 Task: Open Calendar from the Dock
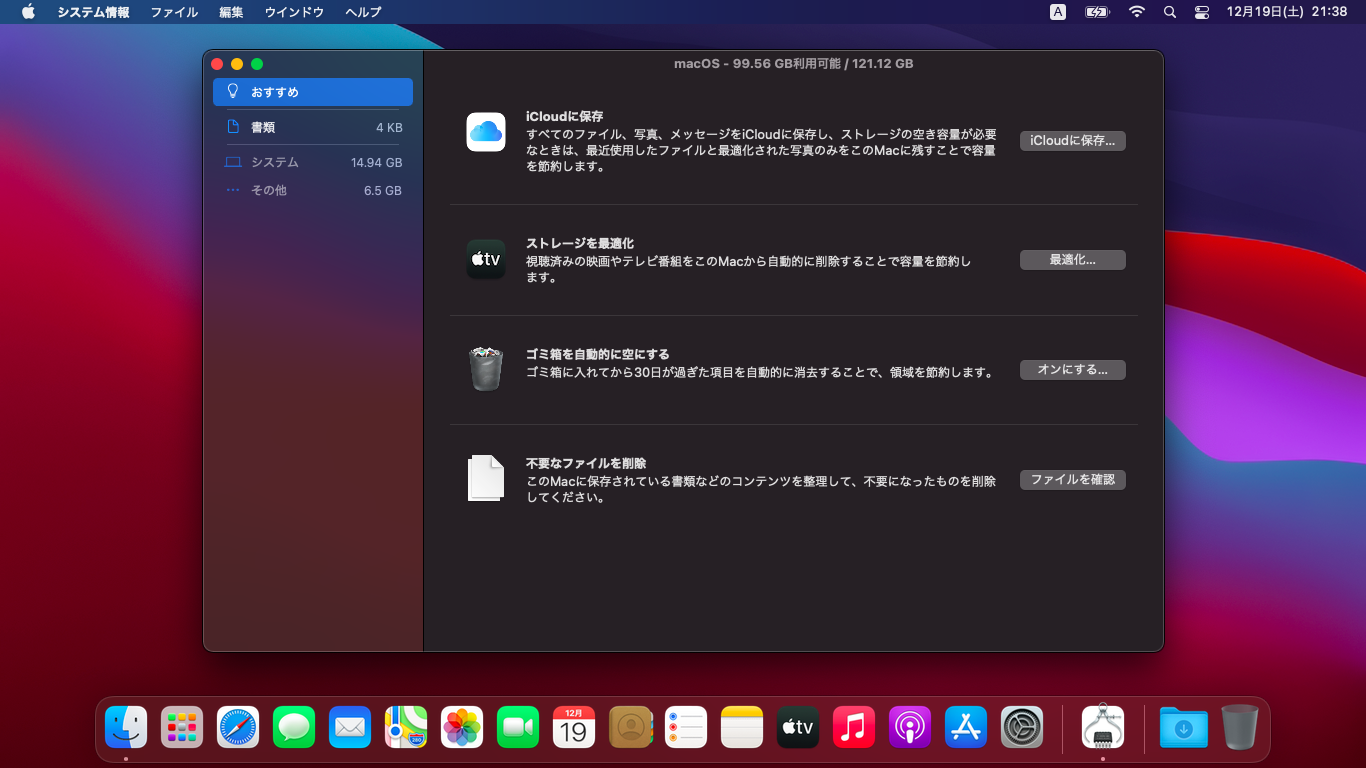[574, 727]
